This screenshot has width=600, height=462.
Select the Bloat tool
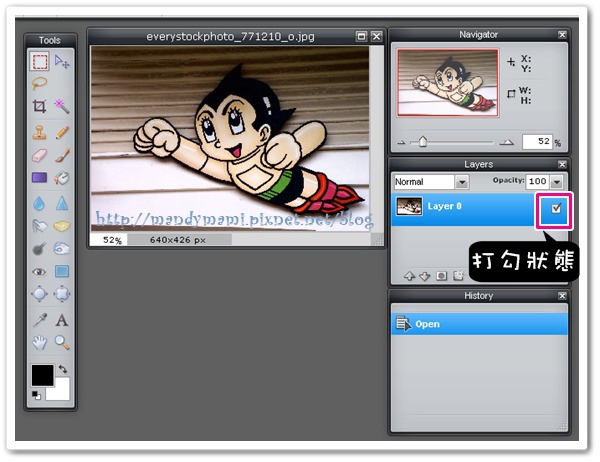coord(40,294)
